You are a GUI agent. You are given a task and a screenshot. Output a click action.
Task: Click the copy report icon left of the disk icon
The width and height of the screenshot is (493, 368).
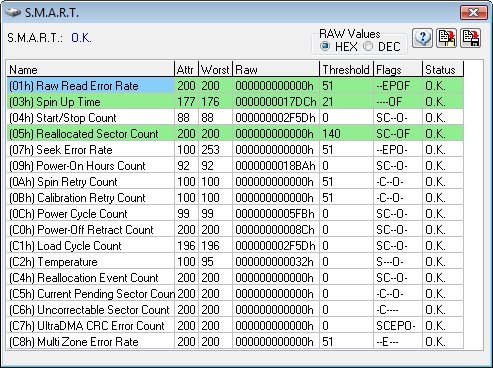click(x=446, y=38)
